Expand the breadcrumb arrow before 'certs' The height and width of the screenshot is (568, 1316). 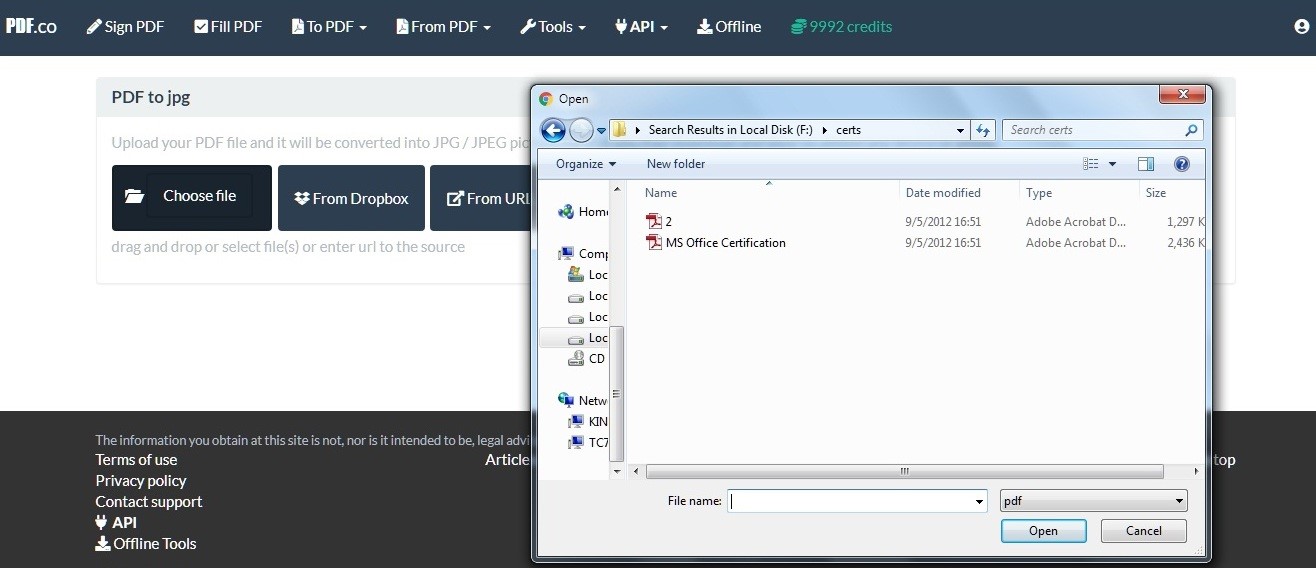coord(826,130)
